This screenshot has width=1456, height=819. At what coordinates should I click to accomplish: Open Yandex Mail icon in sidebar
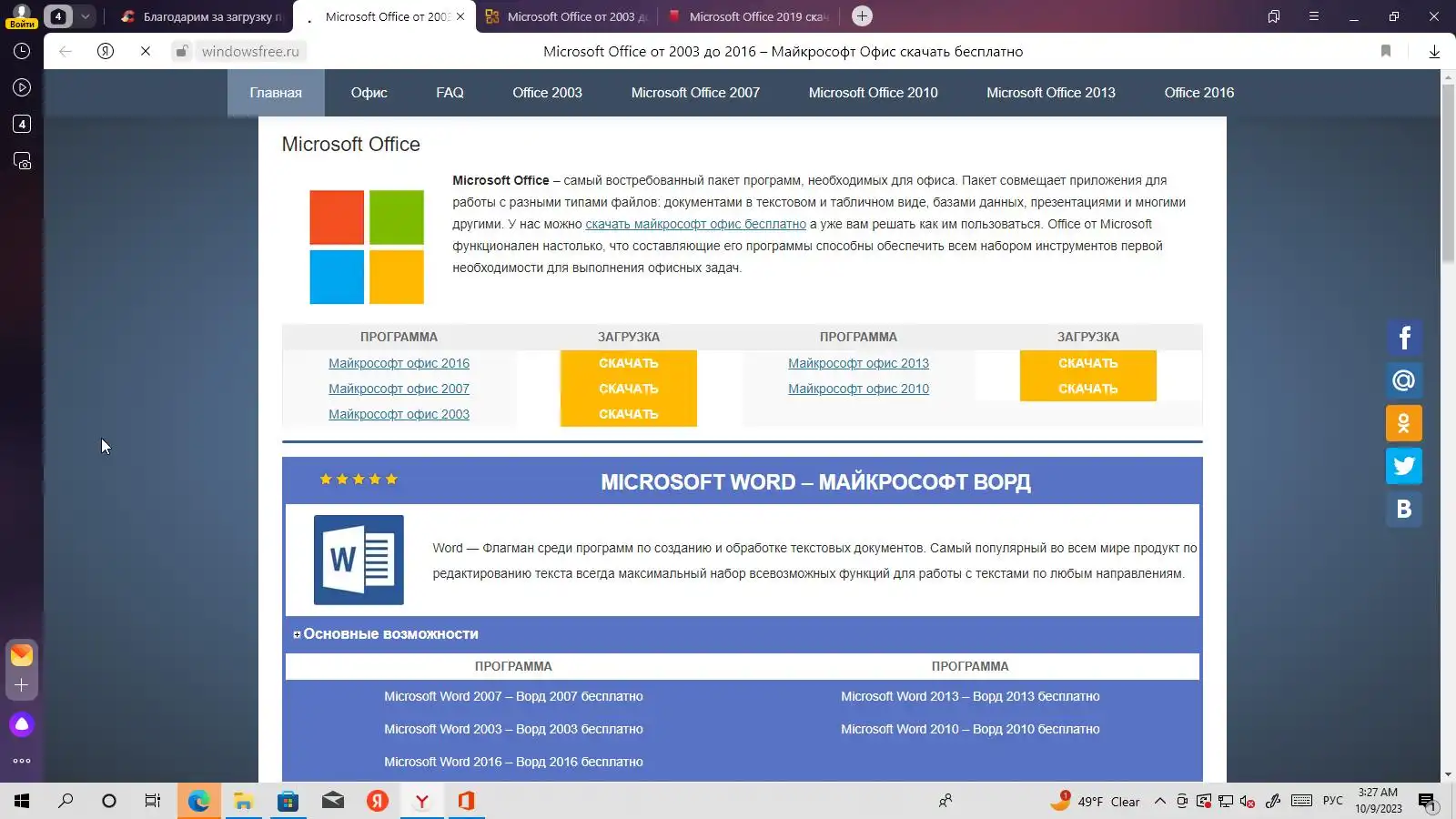click(x=22, y=654)
